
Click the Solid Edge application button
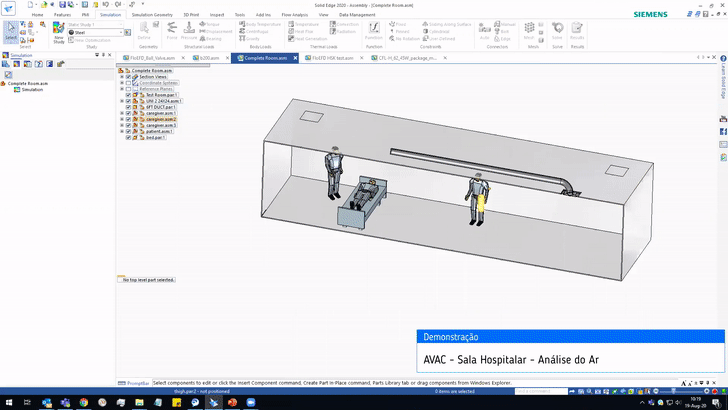point(8,8)
